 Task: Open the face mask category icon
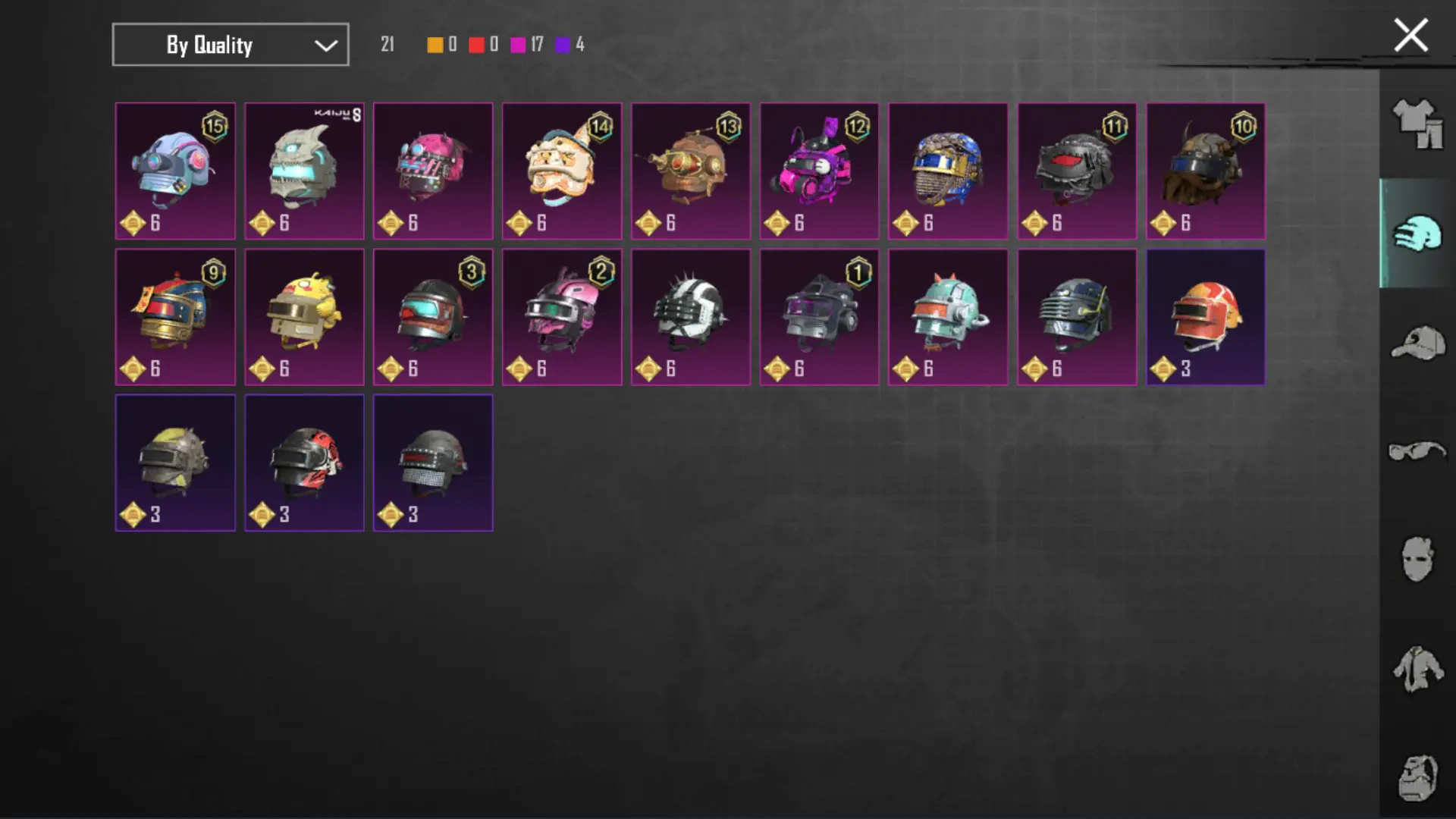coord(1417,559)
